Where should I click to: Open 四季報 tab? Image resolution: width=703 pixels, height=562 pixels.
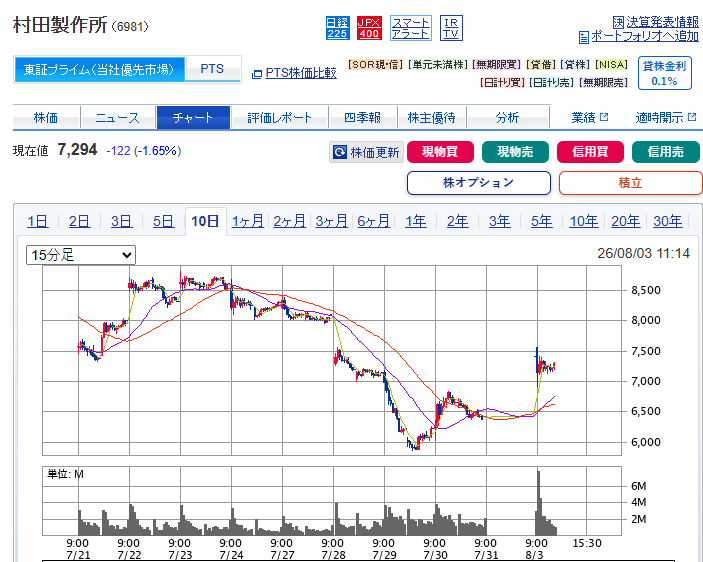point(363,117)
